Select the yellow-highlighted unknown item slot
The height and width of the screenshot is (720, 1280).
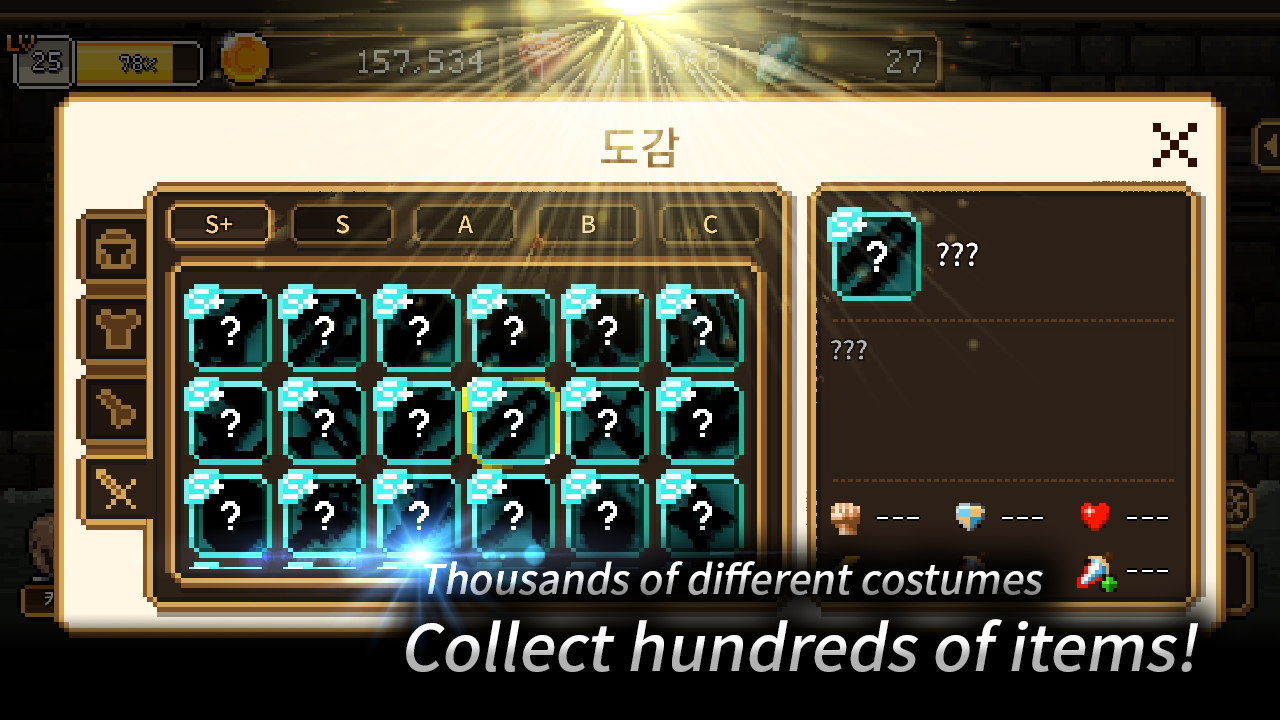coord(512,423)
